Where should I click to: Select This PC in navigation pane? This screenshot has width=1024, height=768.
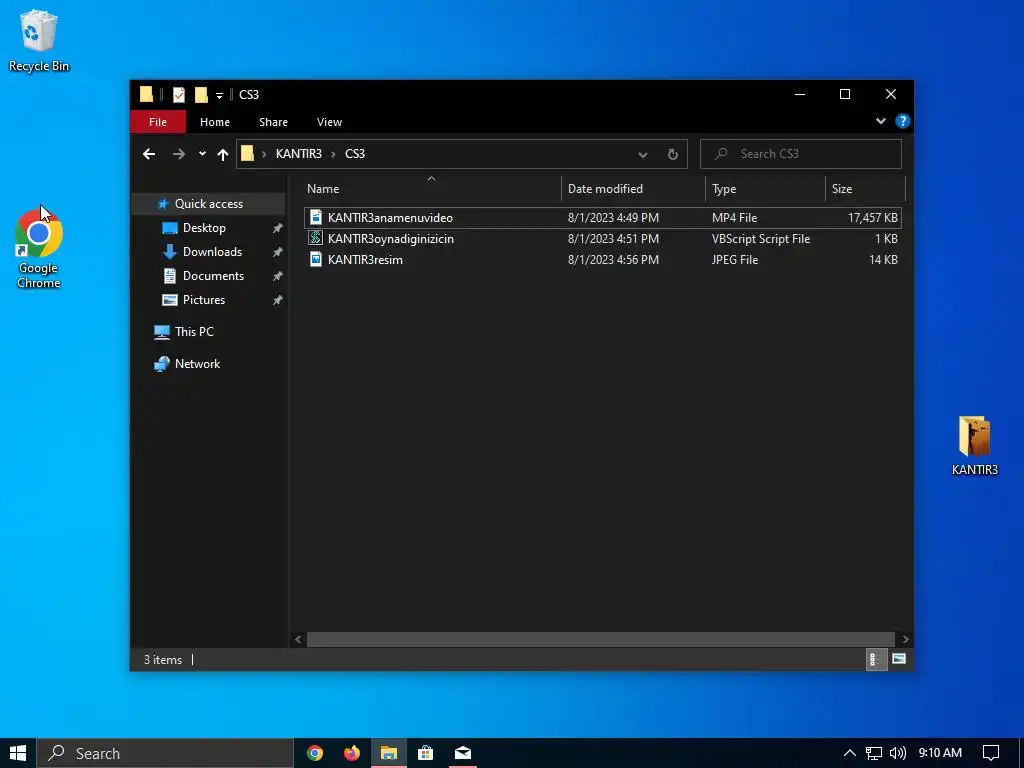pyautogui.click(x=194, y=332)
